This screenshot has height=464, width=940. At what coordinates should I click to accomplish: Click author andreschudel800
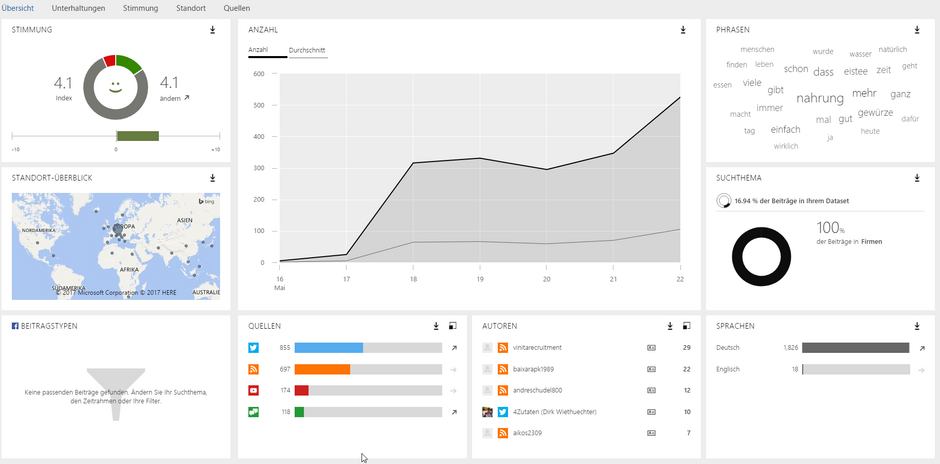pyautogui.click(x=538, y=390)
